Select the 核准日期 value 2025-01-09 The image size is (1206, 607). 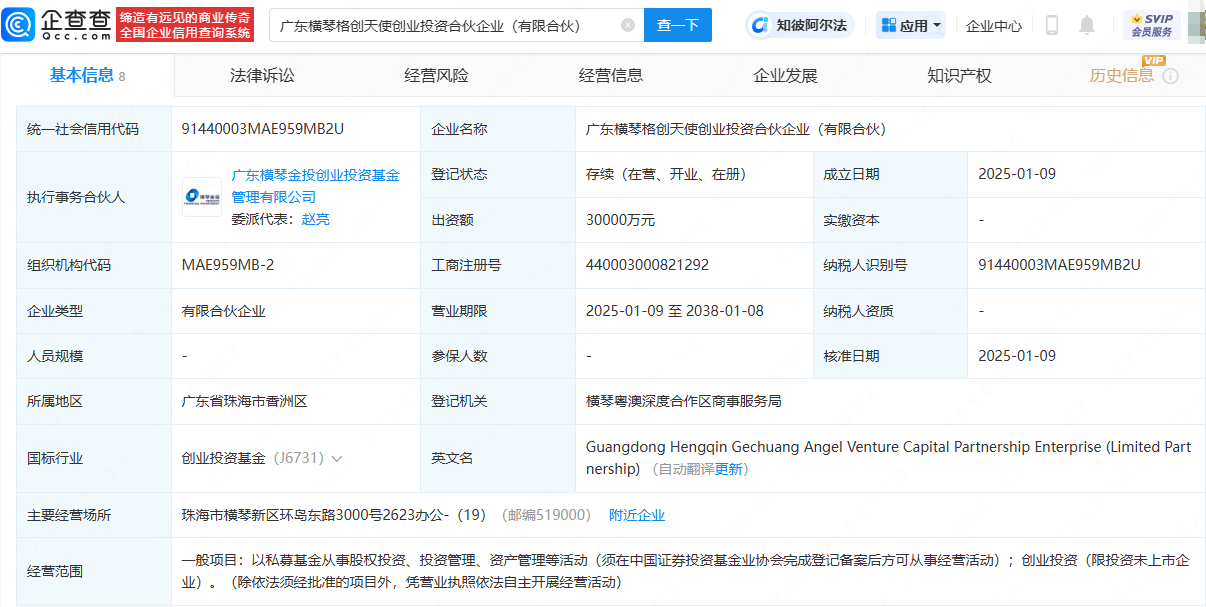1017,356
